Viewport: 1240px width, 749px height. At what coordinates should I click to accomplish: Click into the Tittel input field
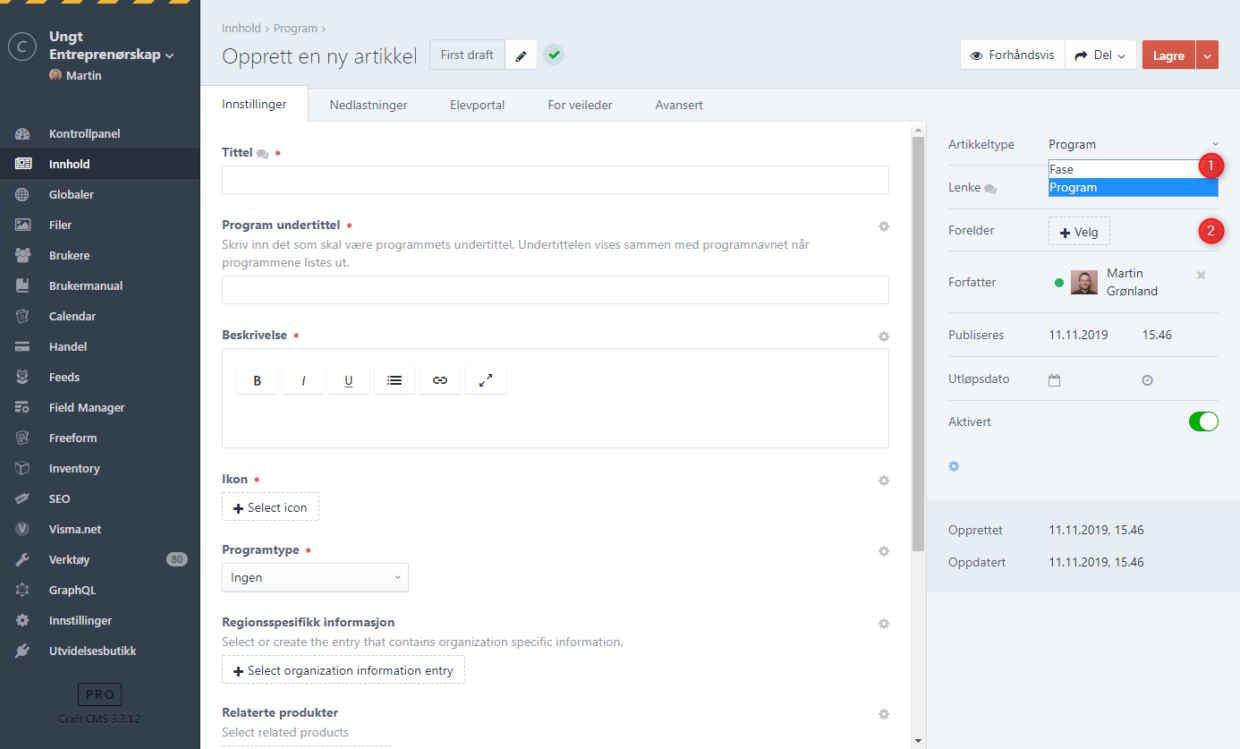point(555,180)
